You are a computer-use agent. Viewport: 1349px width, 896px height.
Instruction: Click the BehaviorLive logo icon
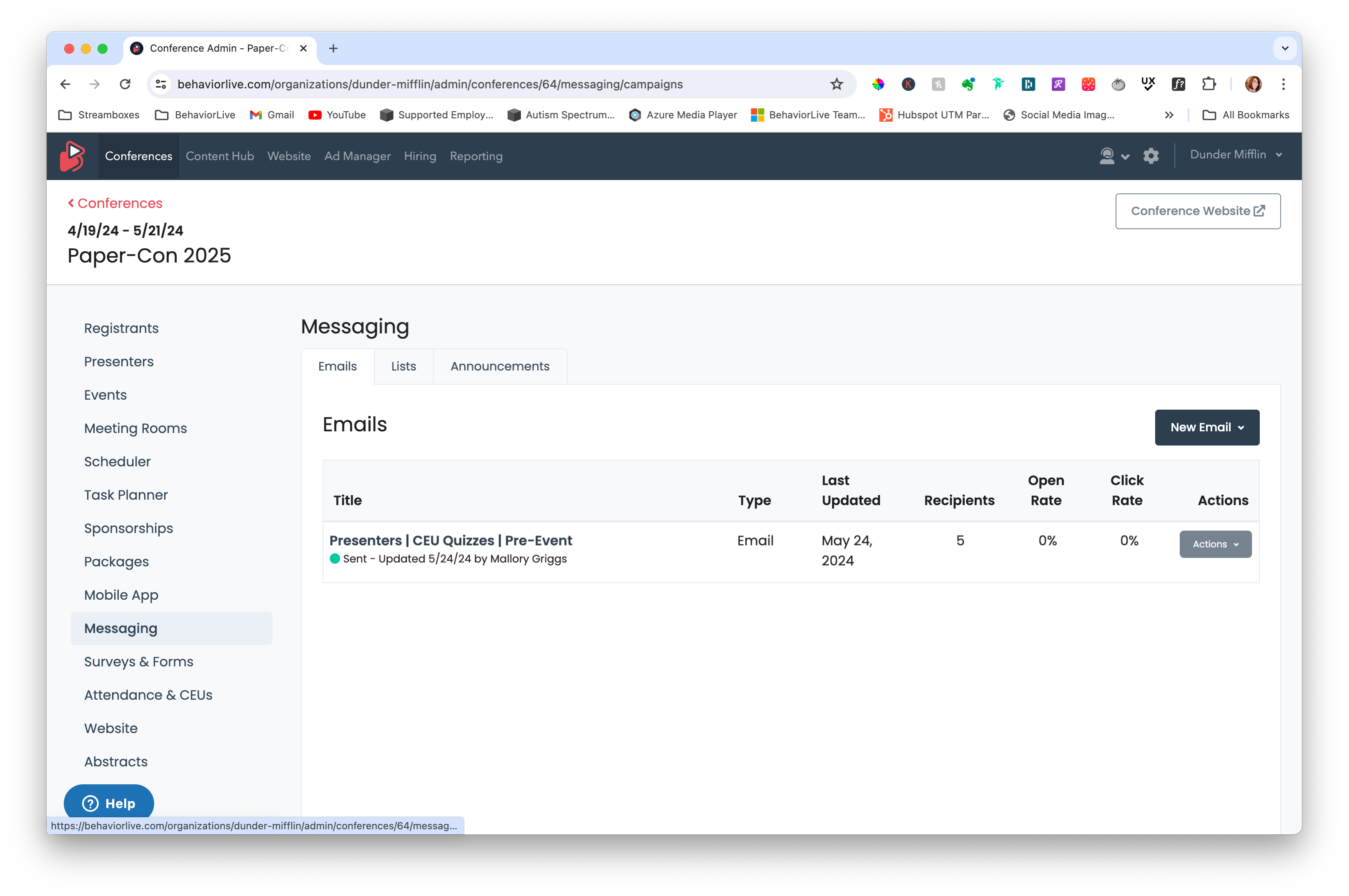click(x=73, y=156)
